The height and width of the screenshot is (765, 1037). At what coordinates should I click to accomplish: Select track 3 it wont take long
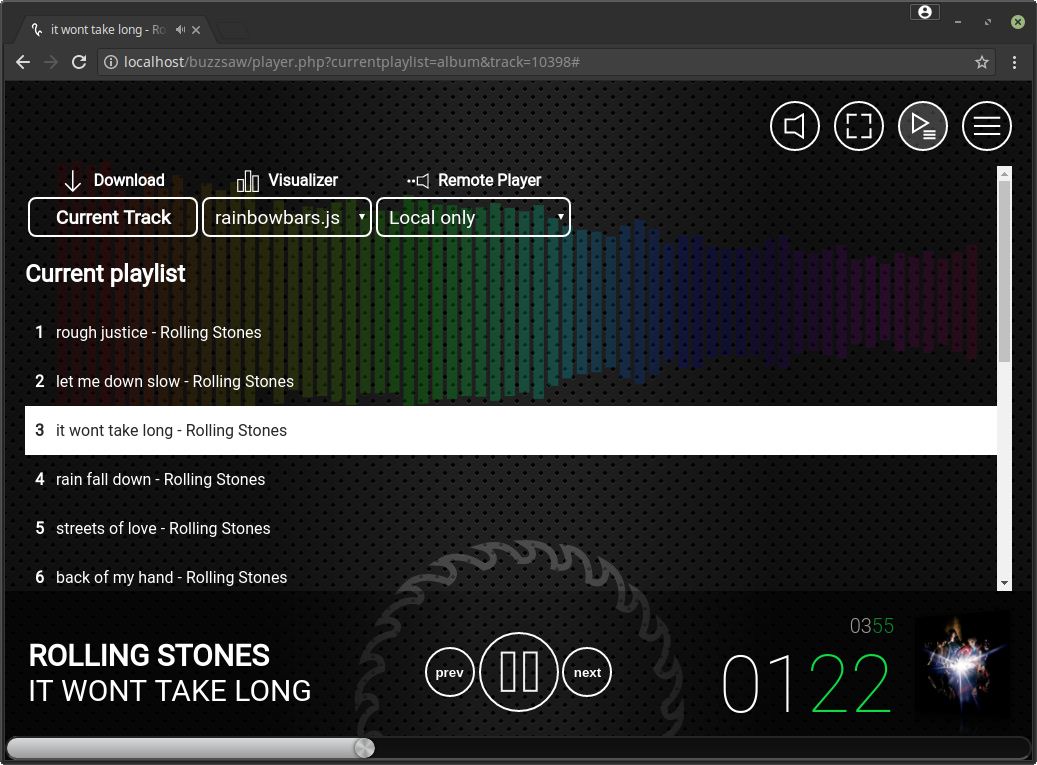pyautogui.click(x=511, y=430)
